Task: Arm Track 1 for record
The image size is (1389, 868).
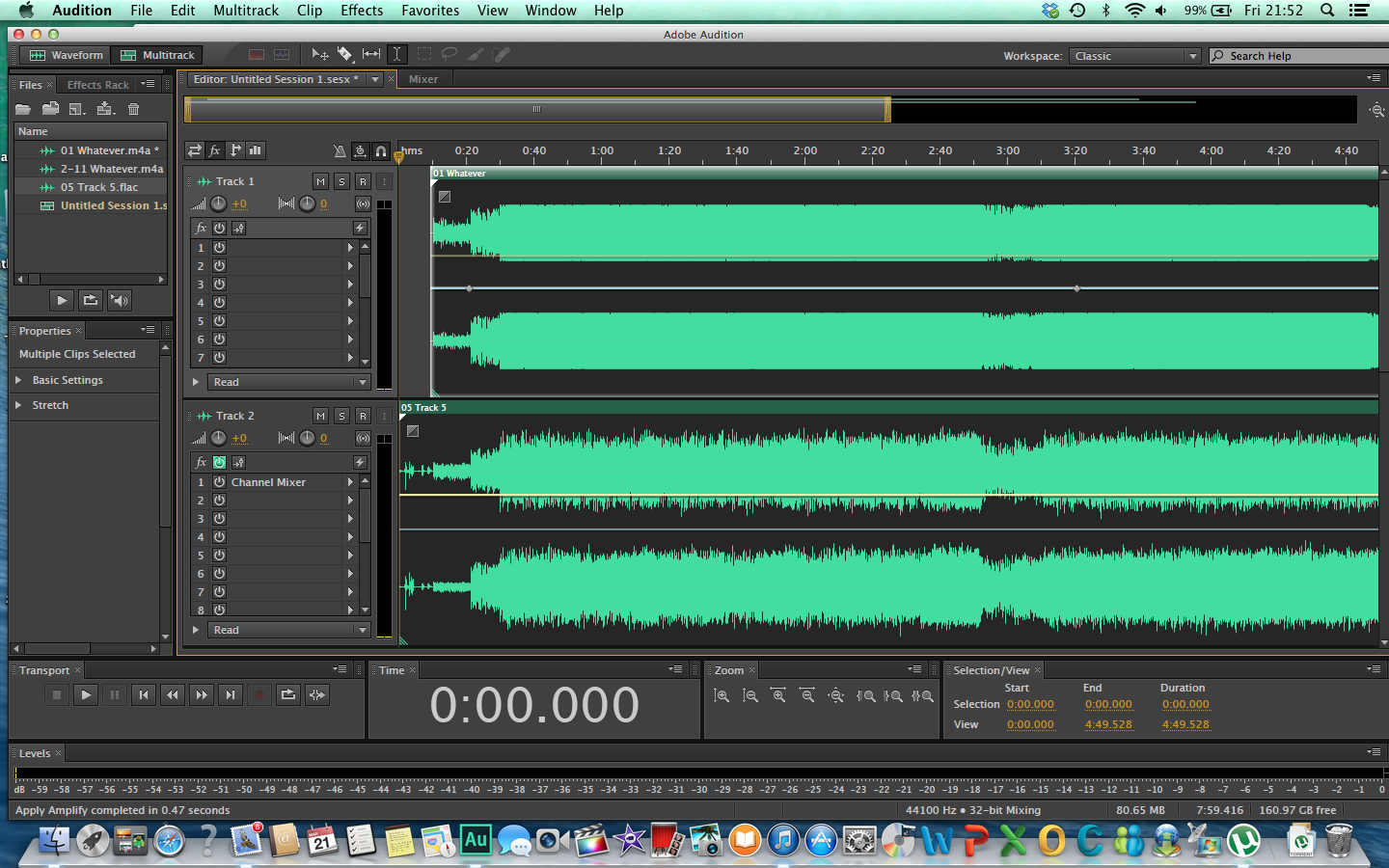Action: 363,181
